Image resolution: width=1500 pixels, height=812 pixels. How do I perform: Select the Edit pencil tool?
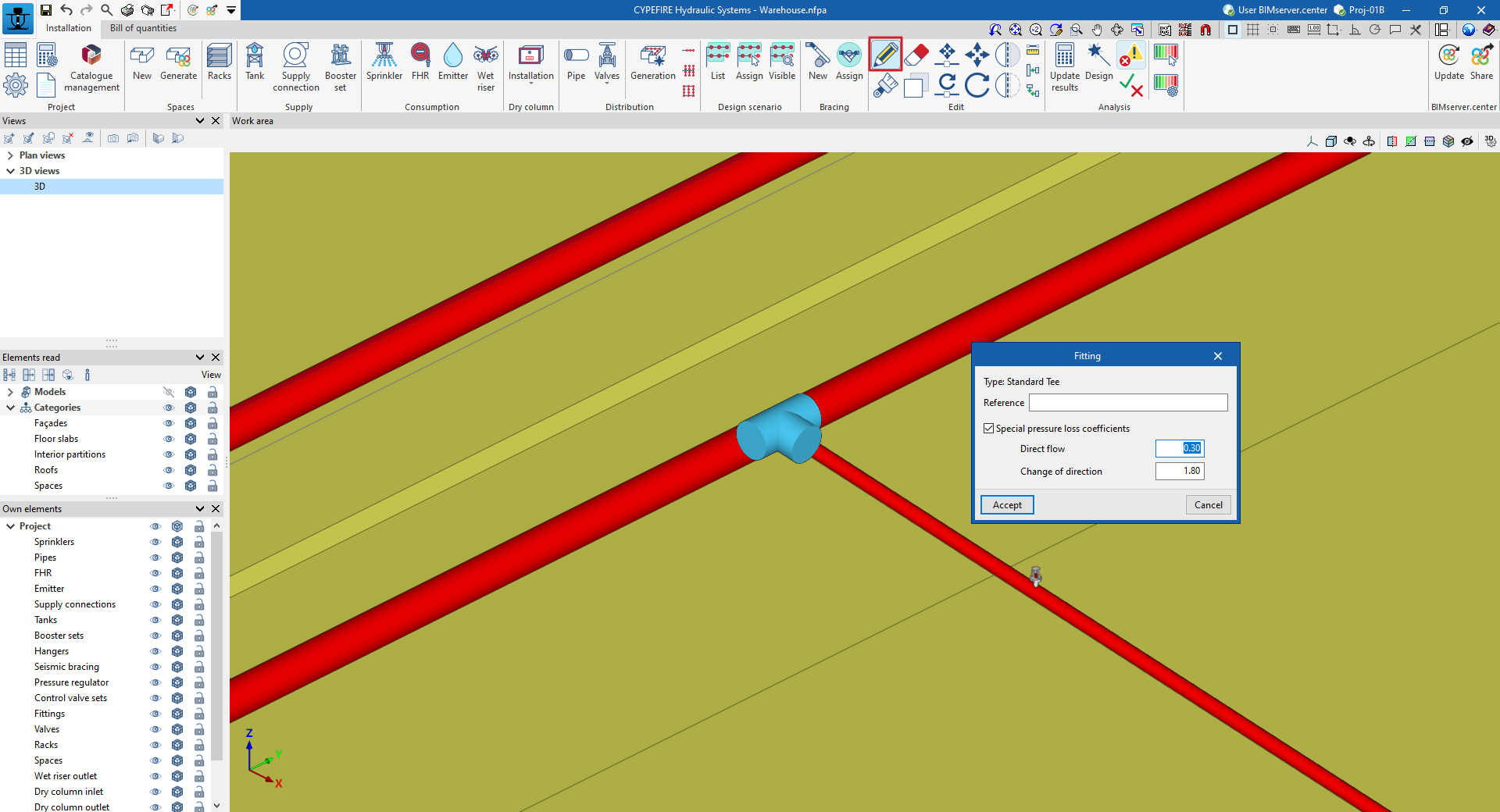click(x=885, y=55)
